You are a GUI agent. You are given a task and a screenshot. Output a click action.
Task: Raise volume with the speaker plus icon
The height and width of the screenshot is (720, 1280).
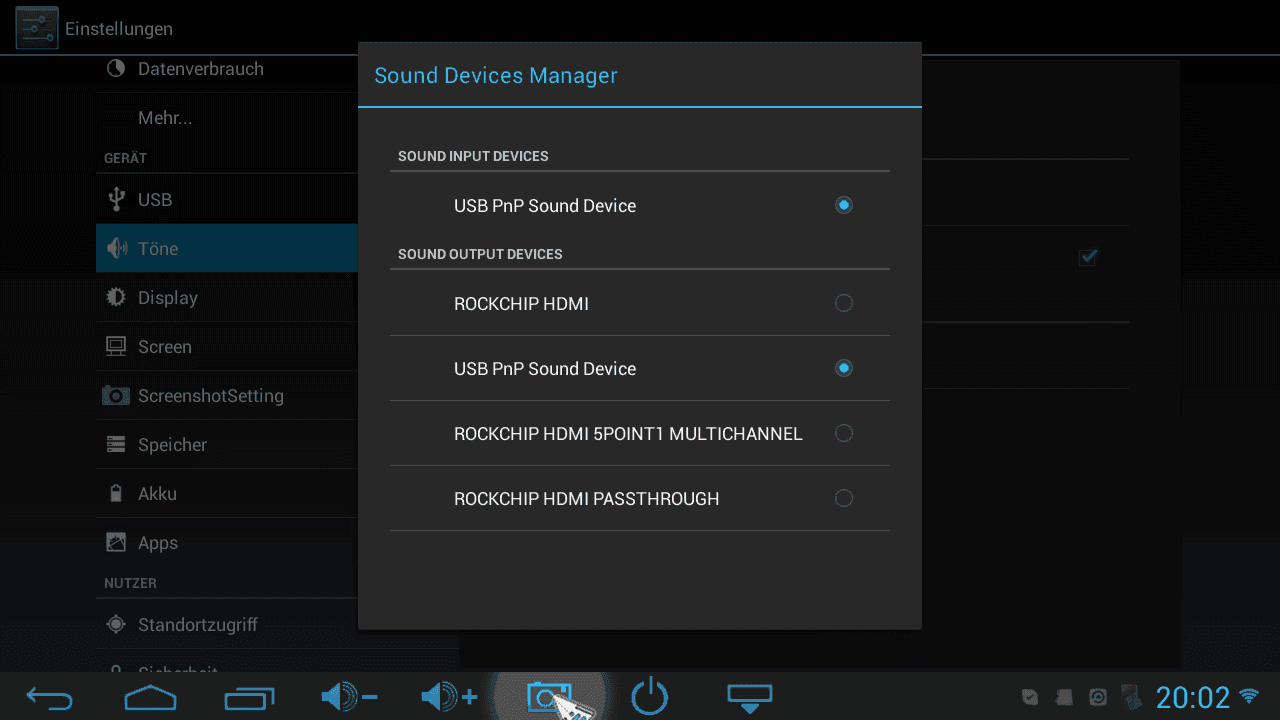449,697
